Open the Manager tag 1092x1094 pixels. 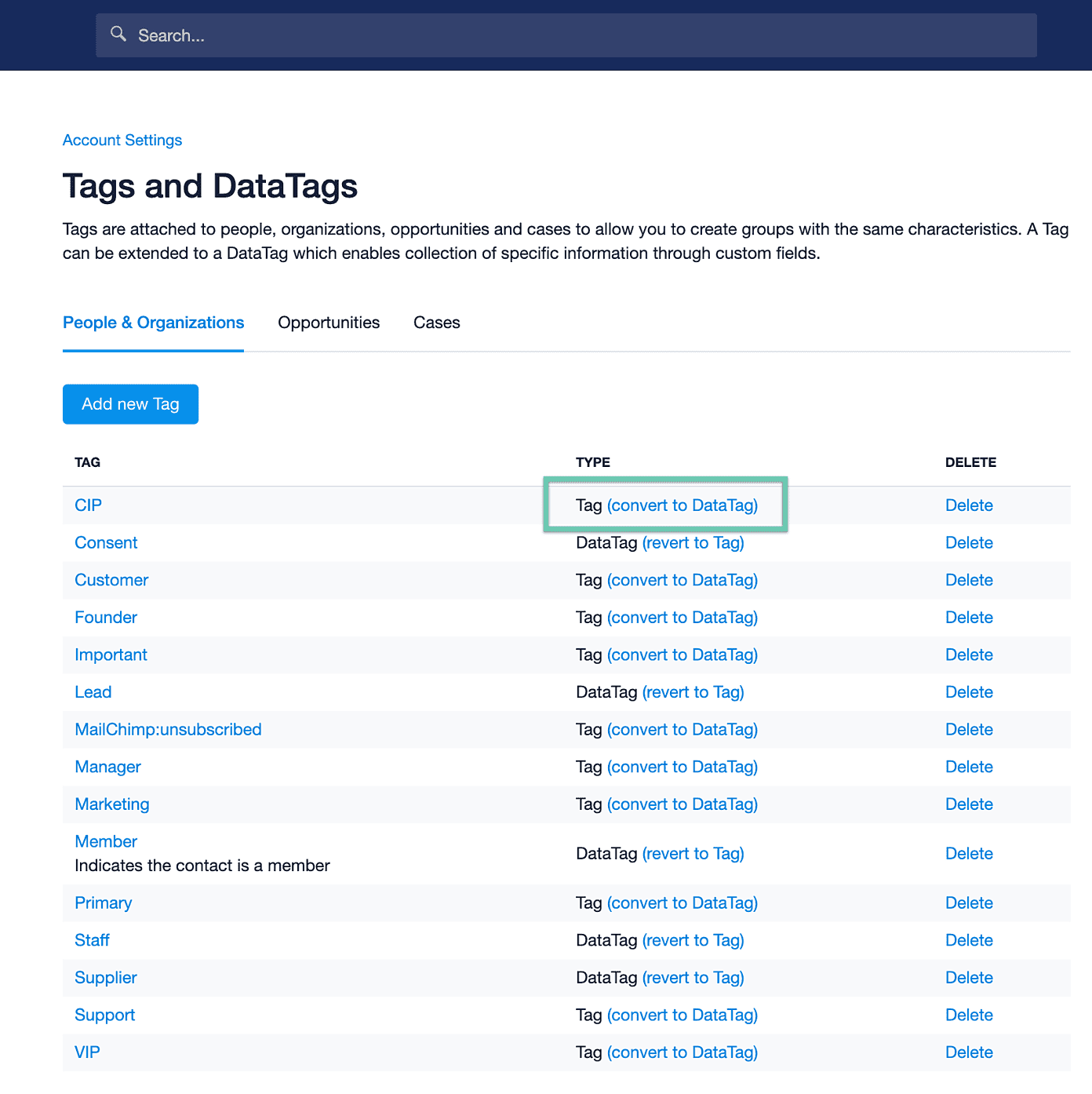click(107, 768)
